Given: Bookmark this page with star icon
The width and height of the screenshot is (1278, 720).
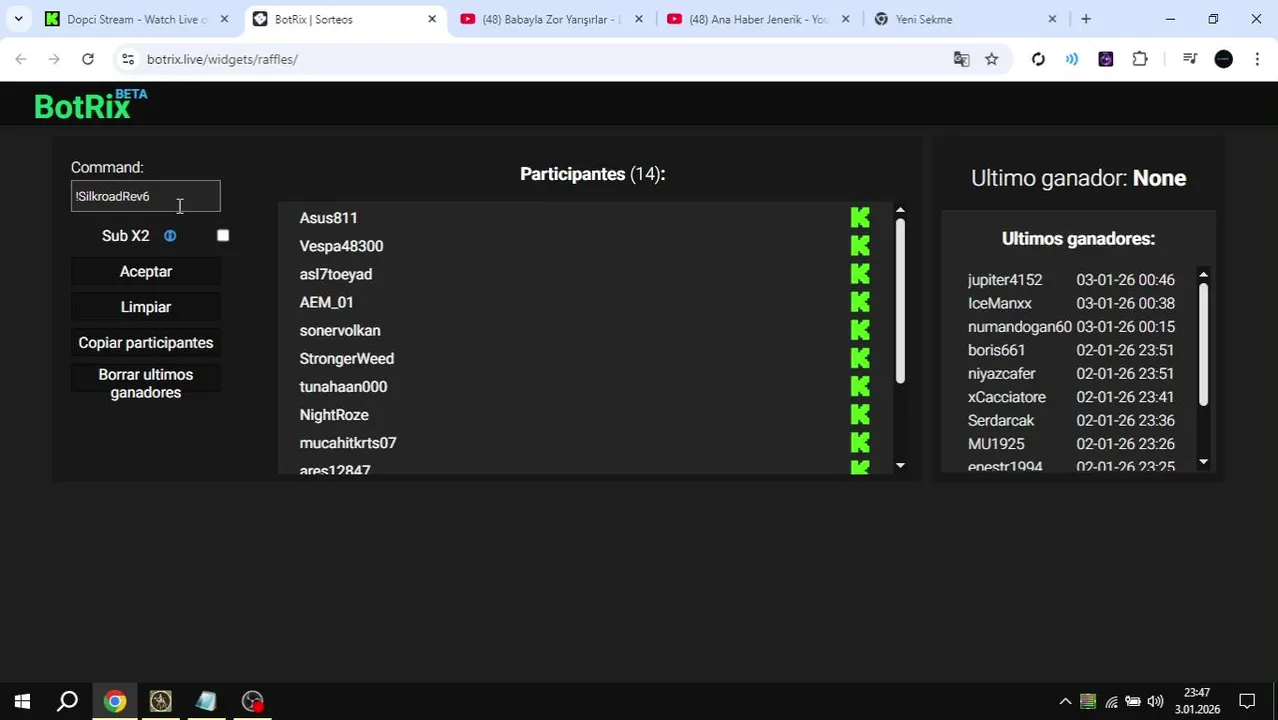Looking at the screenshot, I should tap(991, 59).
